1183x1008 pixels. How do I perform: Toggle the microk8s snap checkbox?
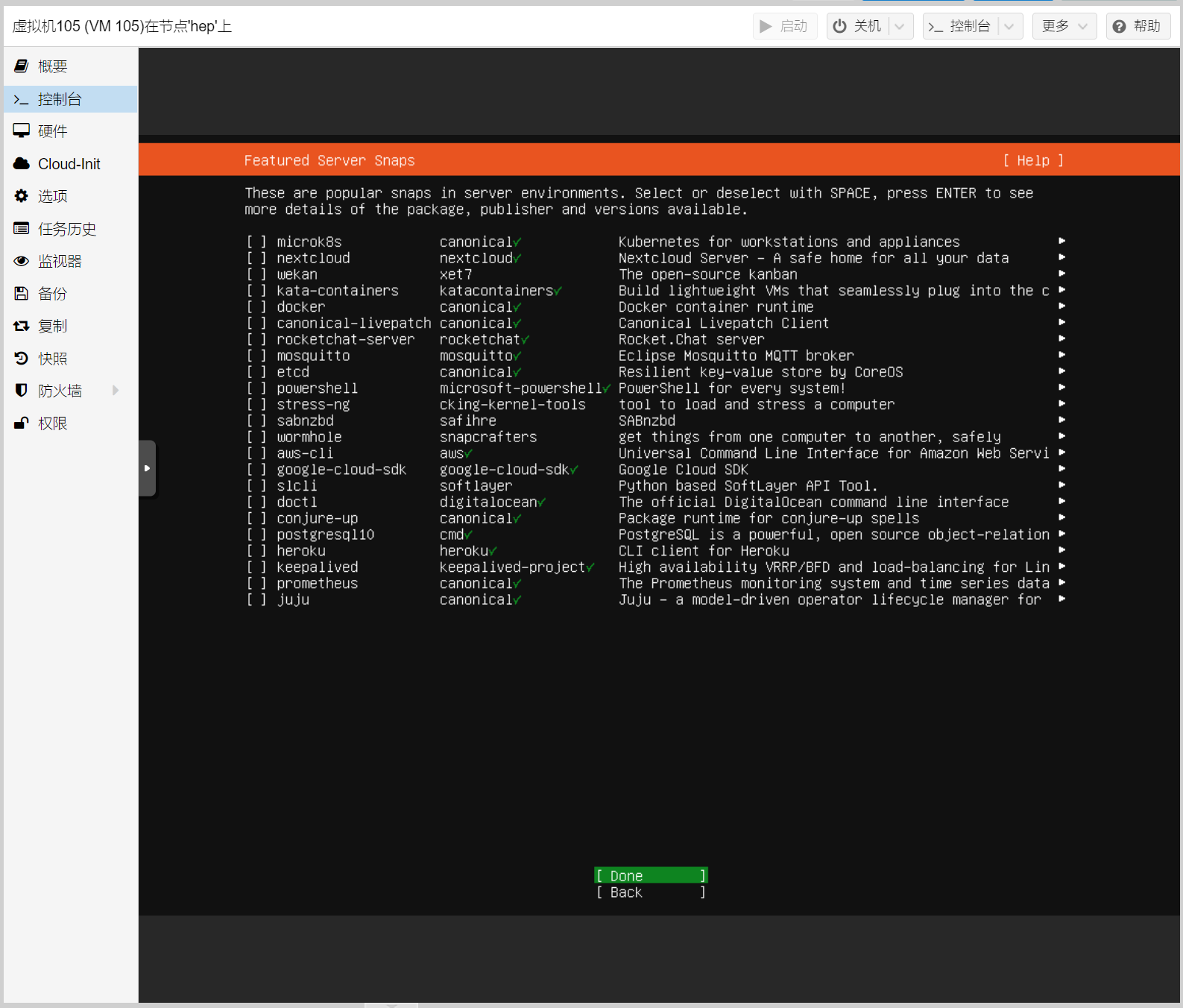click(x=256, y=242)
